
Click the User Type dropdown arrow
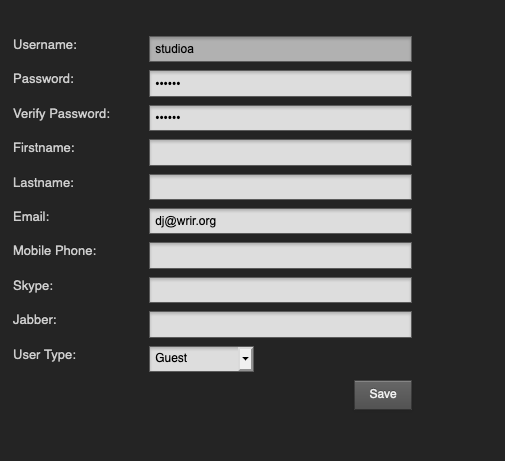pyautogui.click(x=245, y=359)
